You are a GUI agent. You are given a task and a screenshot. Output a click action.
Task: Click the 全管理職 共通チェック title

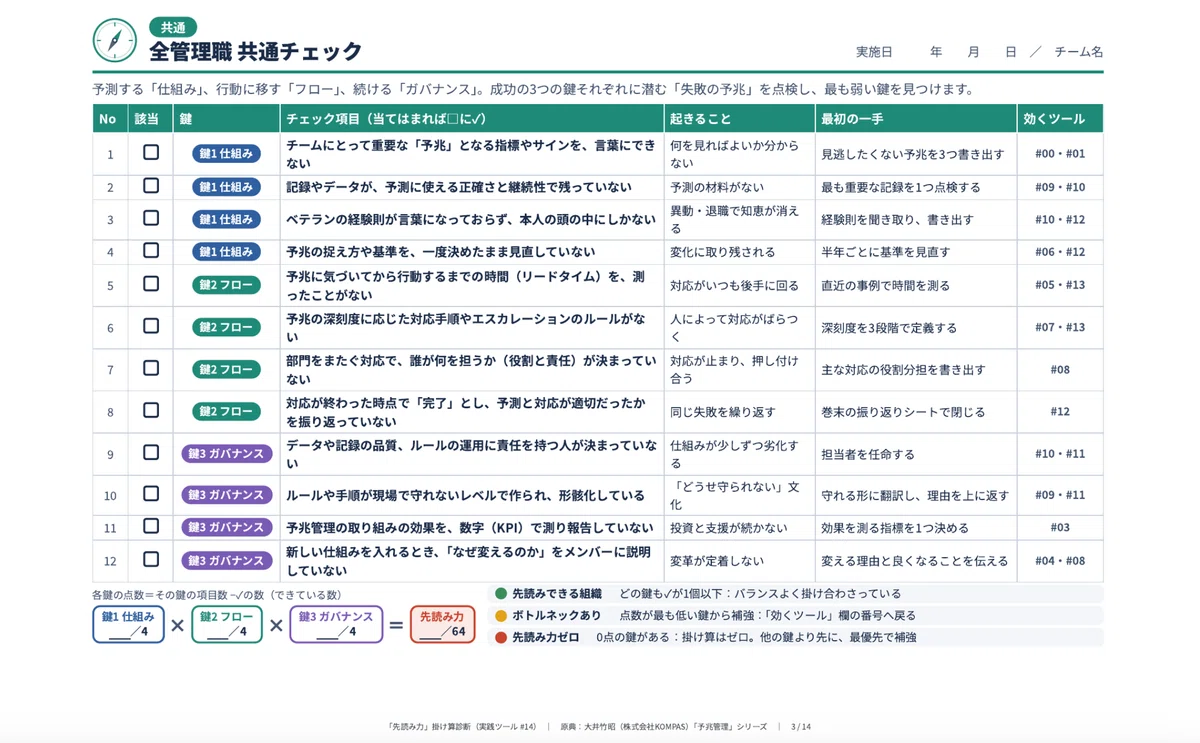[x=256, y=52]
